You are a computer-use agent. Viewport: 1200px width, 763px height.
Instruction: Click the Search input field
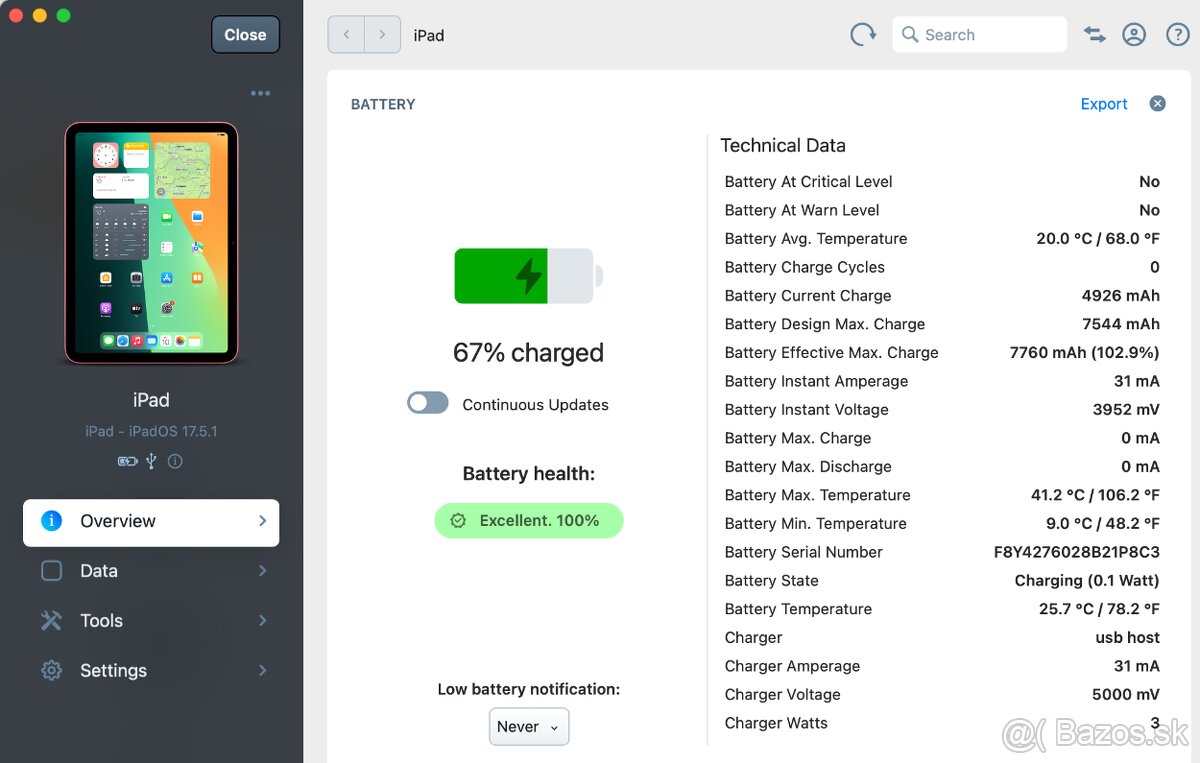(x=980, y=35)
